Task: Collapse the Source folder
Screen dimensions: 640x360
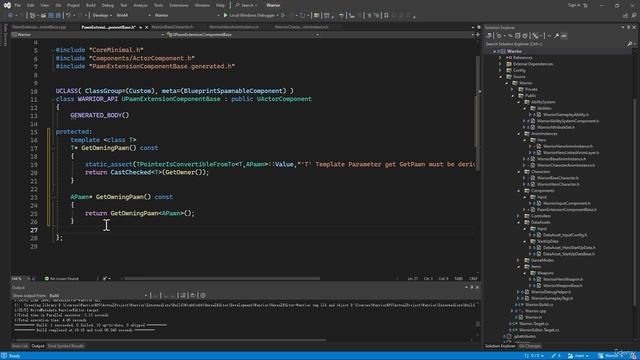Action: click(x=500, y=77)
